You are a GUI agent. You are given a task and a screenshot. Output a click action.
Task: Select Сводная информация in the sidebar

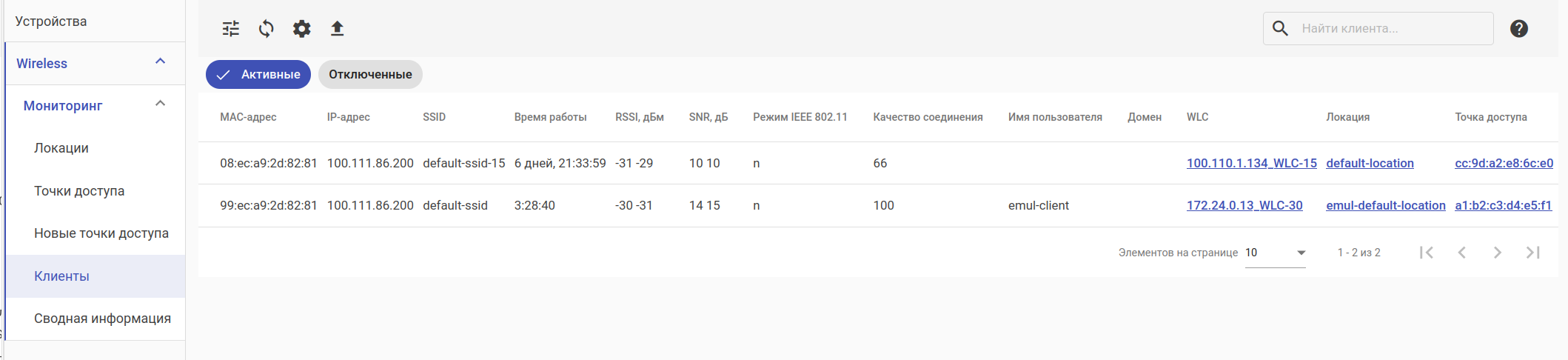pyautogui.click(x=102, y=319)
